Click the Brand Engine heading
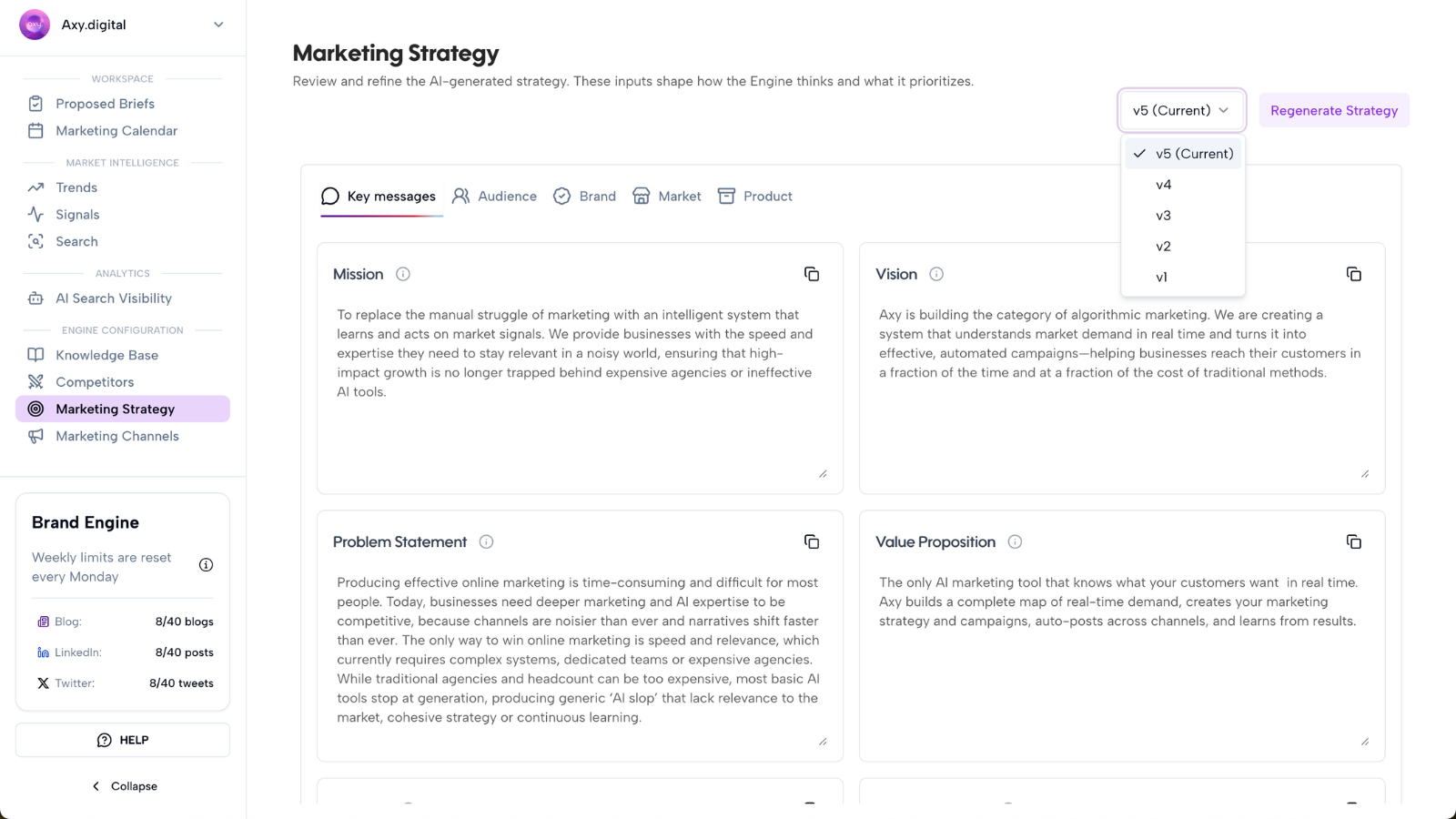1456x819 pixels. [86, 522]
